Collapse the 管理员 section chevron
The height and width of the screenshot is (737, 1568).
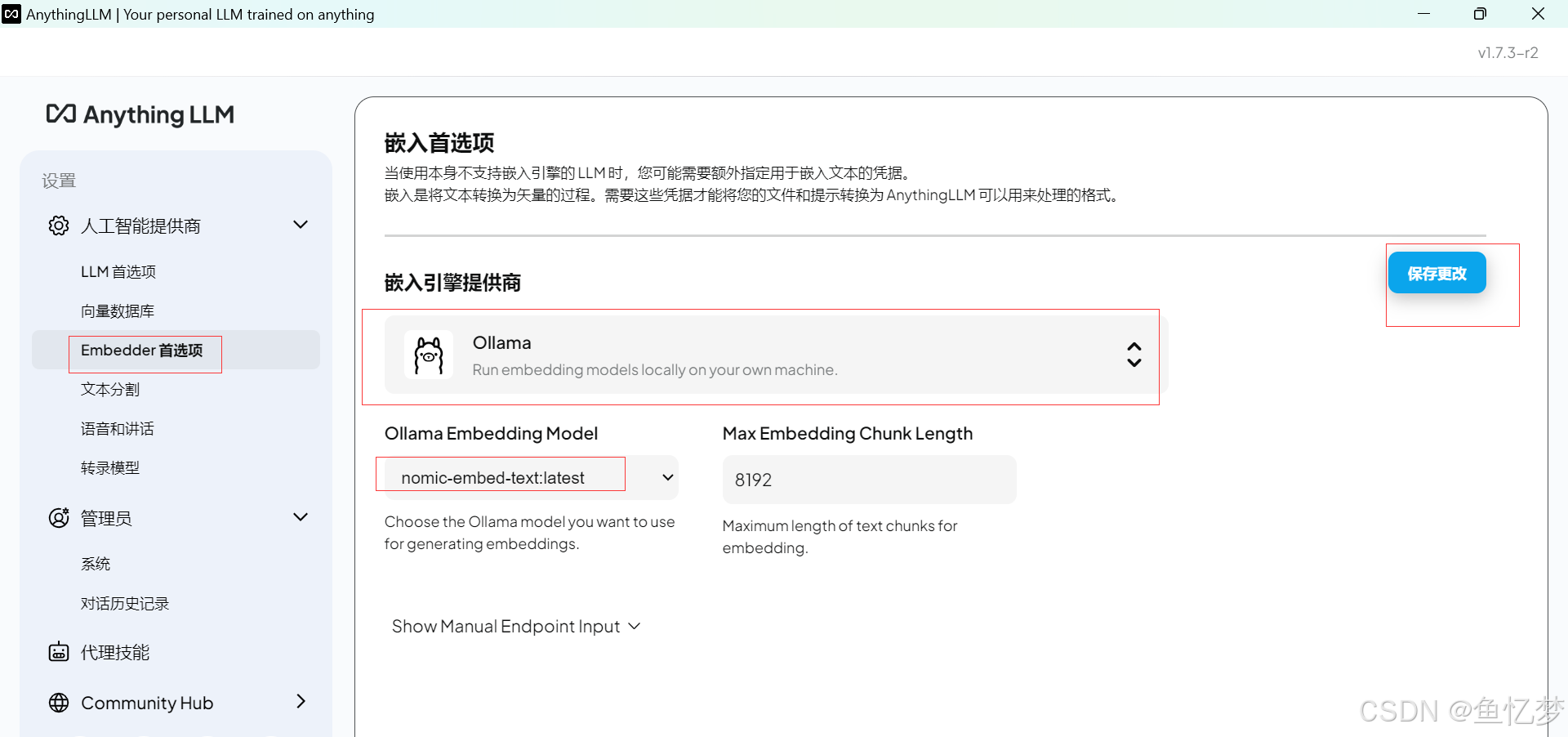(301, 517)
